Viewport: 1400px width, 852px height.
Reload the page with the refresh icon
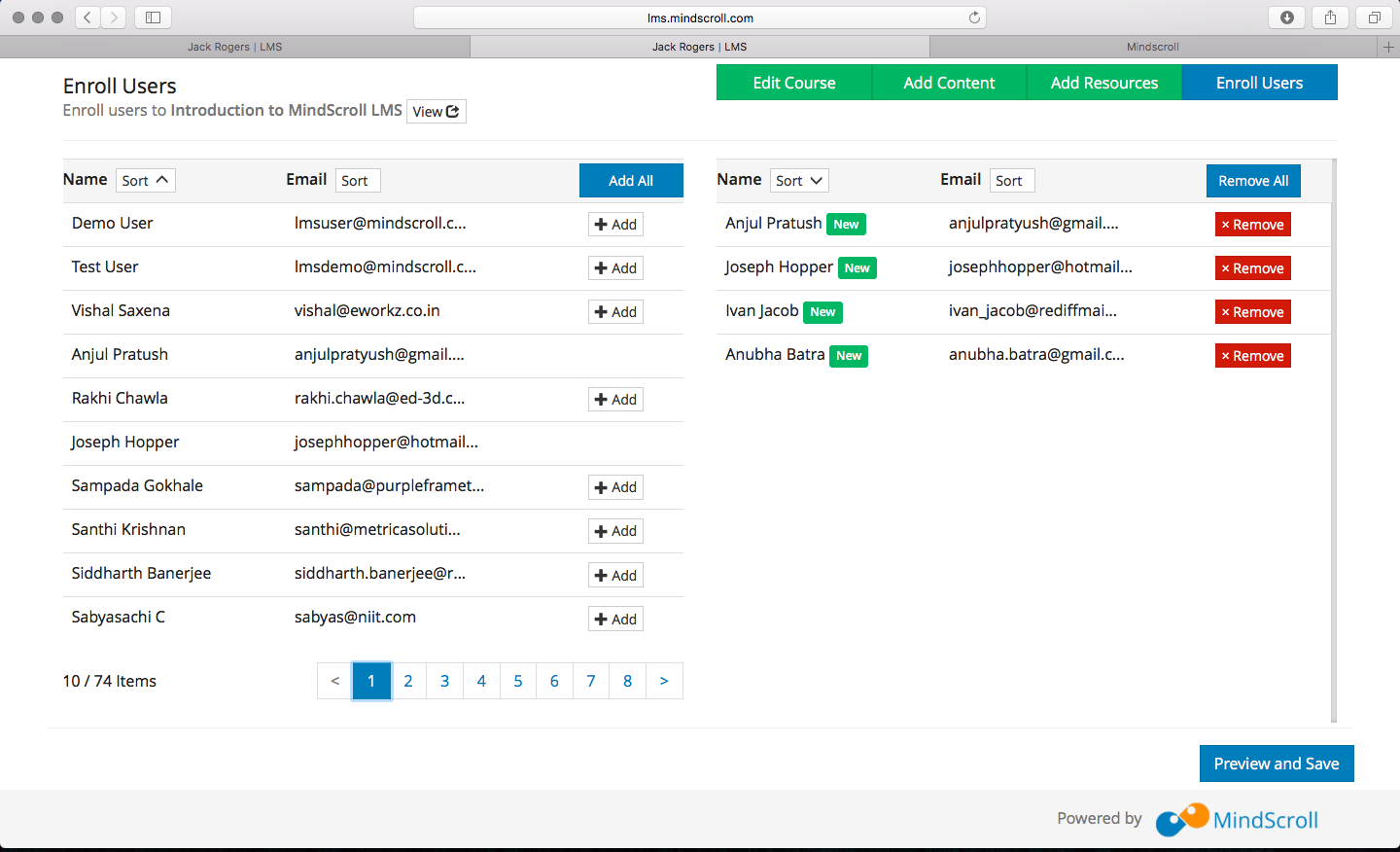click(x=974, y=18)
